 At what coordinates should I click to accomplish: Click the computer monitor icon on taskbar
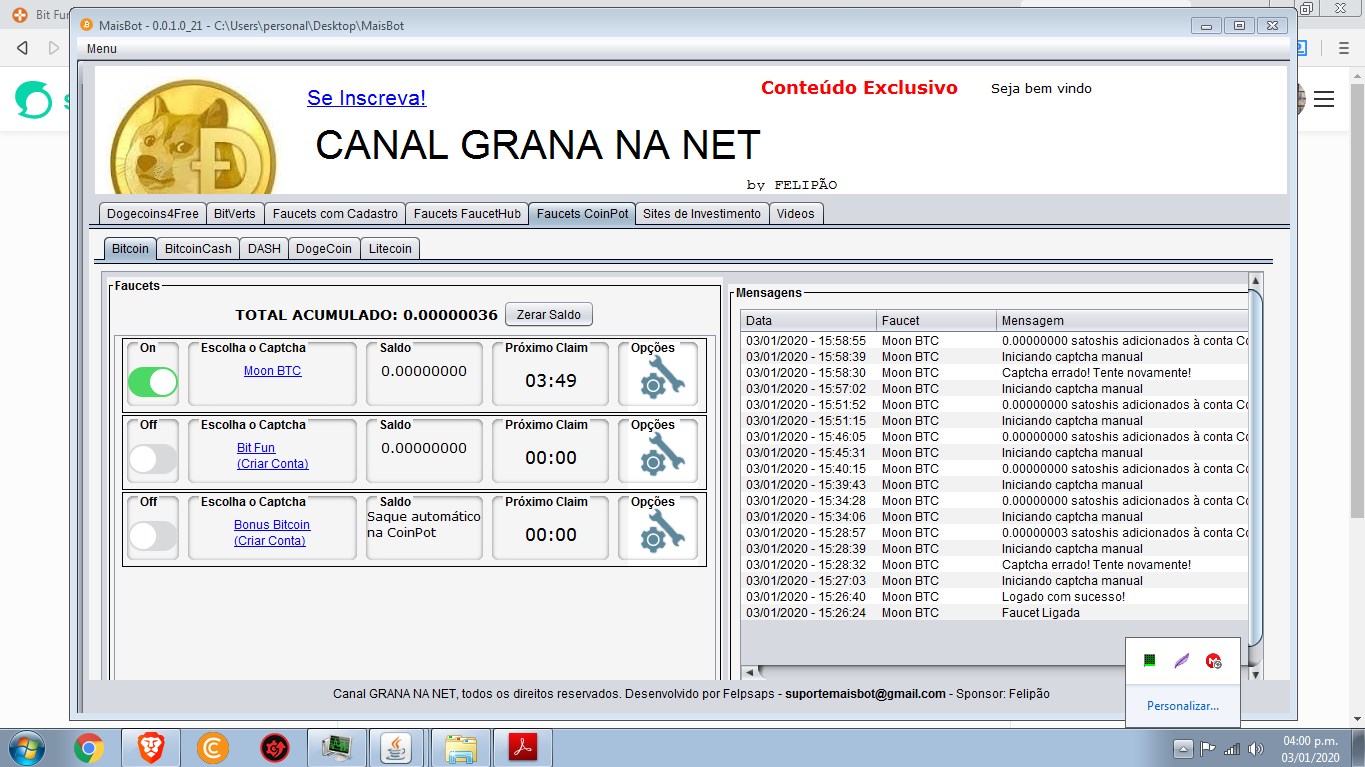coord(336,747)
